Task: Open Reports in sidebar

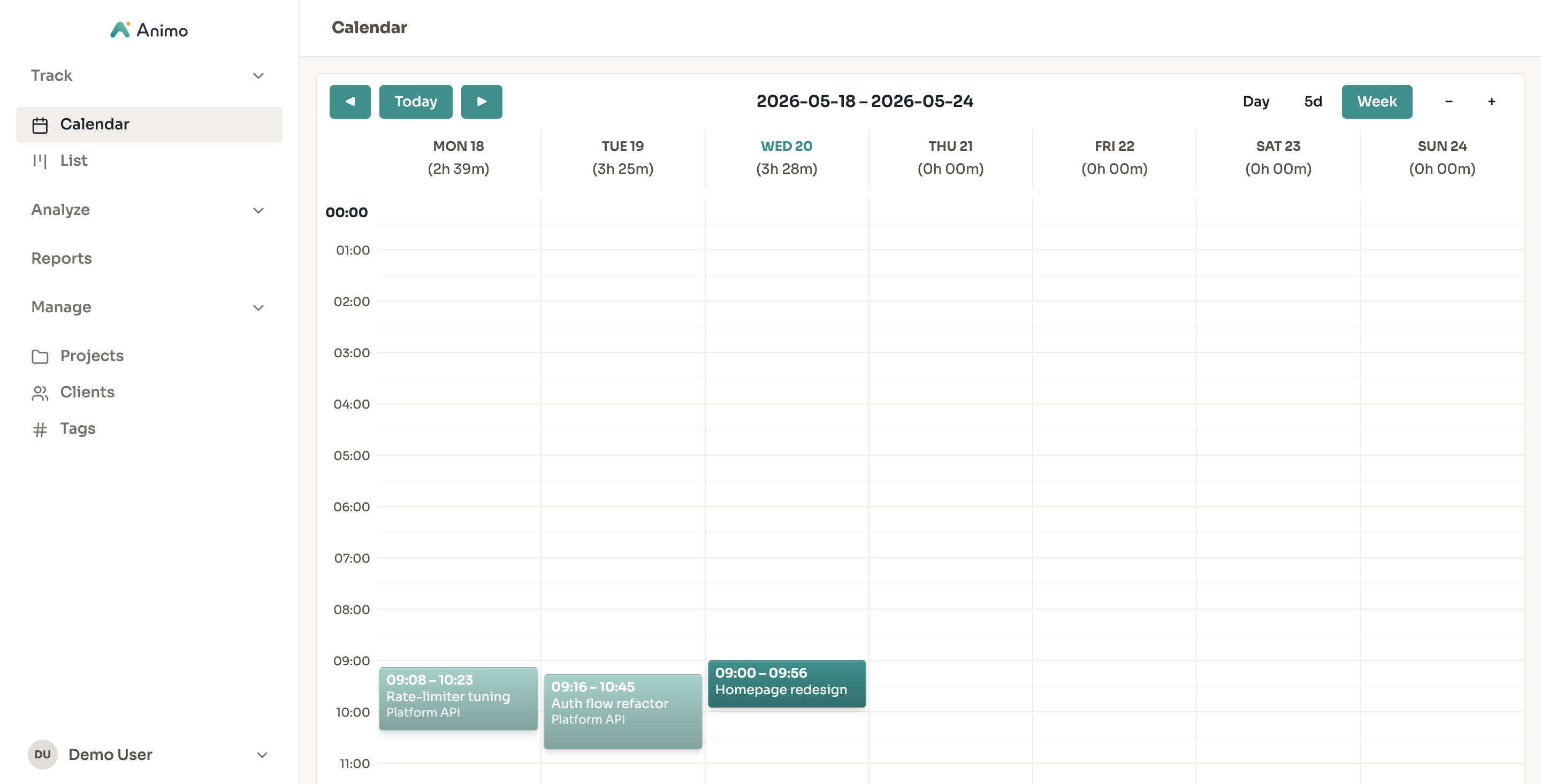Action: (x=62, y=258)
